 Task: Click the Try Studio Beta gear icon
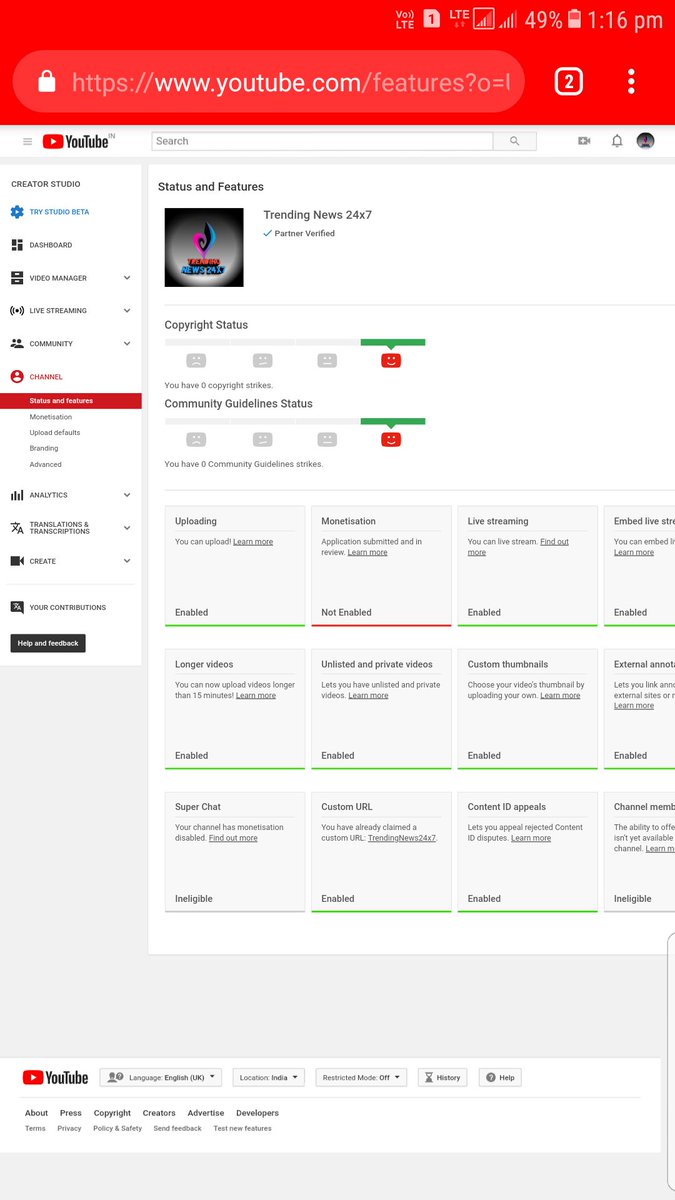point(17,212)
